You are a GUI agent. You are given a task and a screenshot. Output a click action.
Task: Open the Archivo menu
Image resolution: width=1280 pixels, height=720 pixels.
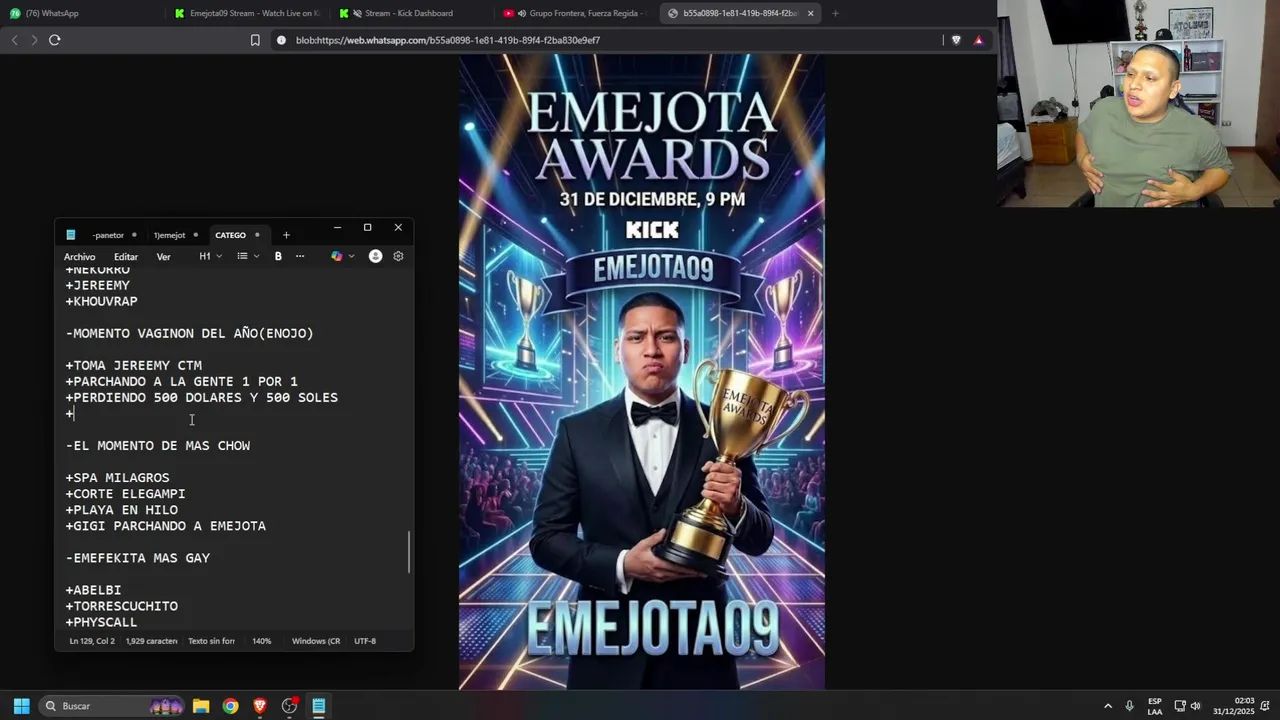coord(80,257)
